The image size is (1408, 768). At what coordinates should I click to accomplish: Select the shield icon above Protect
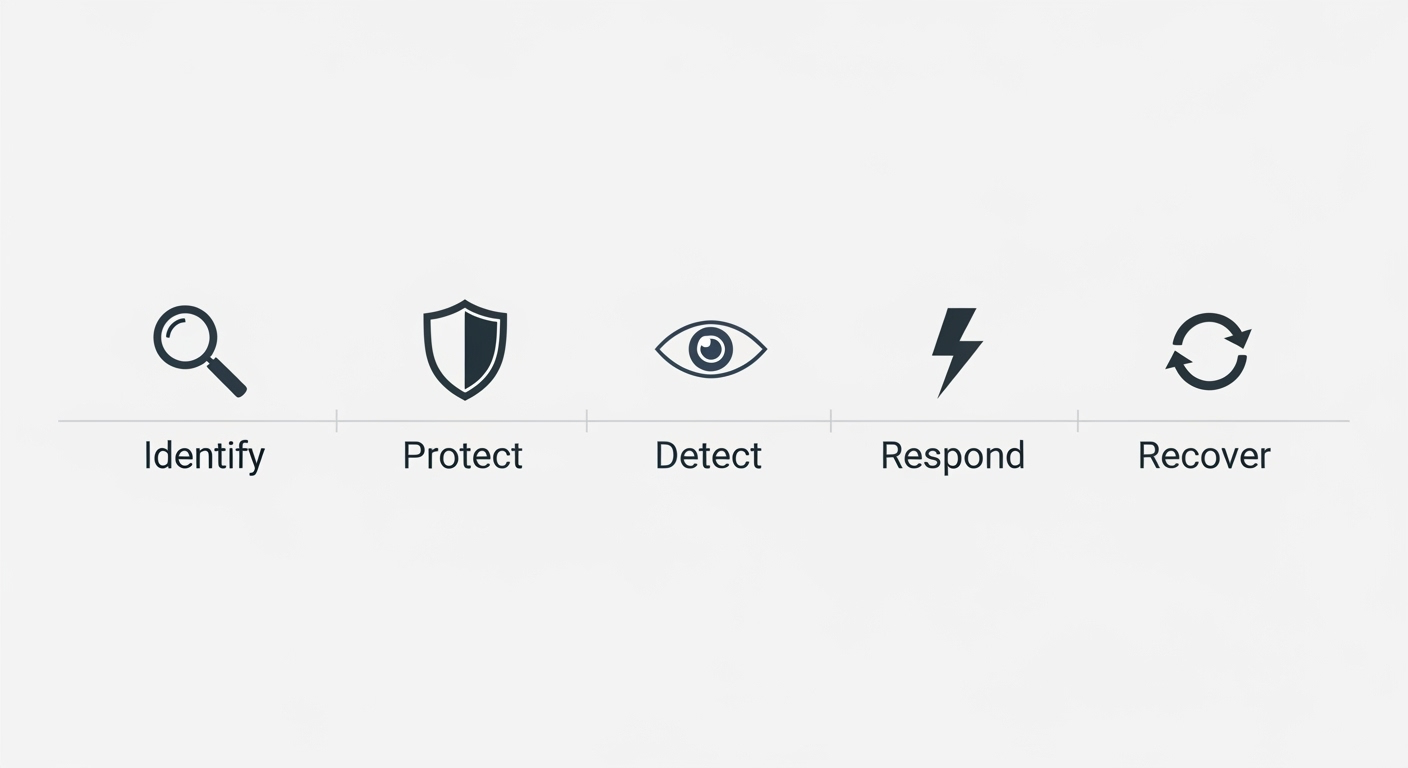pos(465,349)
